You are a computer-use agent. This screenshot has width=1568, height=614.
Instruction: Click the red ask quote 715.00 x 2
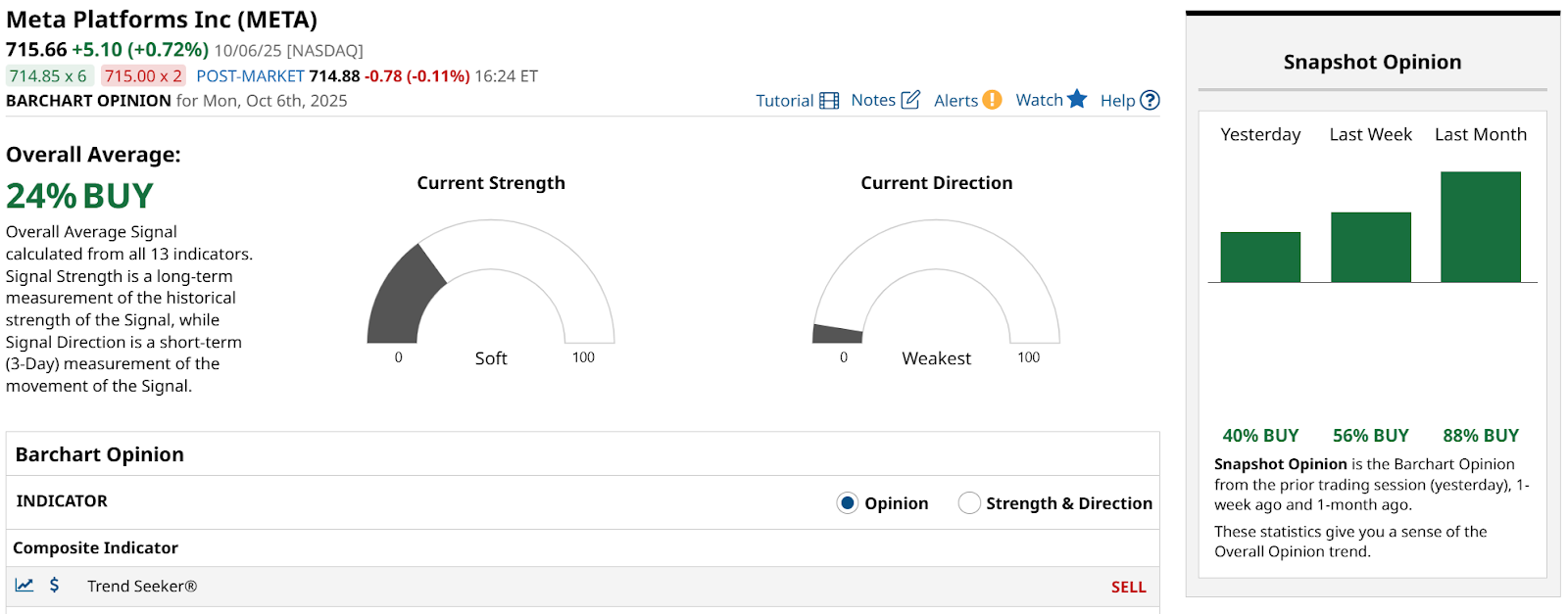click(143, 76)
